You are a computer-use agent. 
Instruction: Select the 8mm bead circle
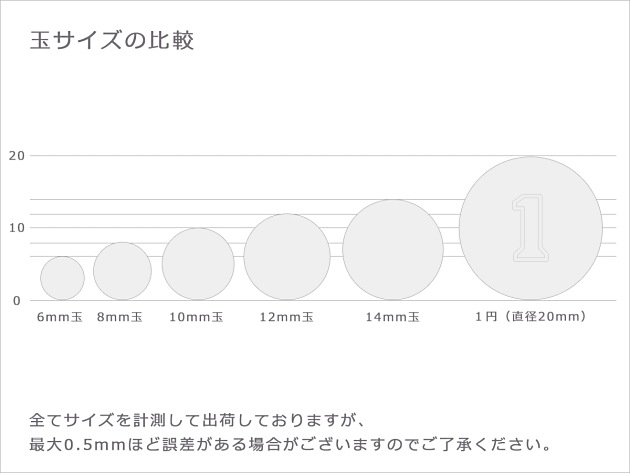(x=122, y=271)
